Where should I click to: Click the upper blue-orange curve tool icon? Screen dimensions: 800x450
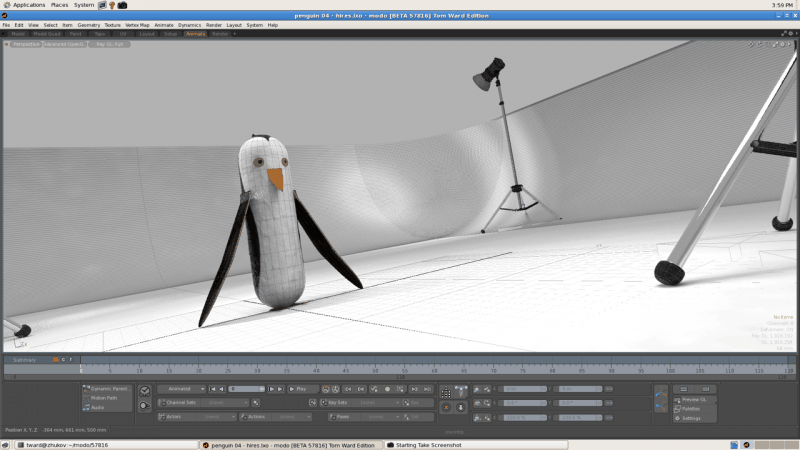(661, 393)
